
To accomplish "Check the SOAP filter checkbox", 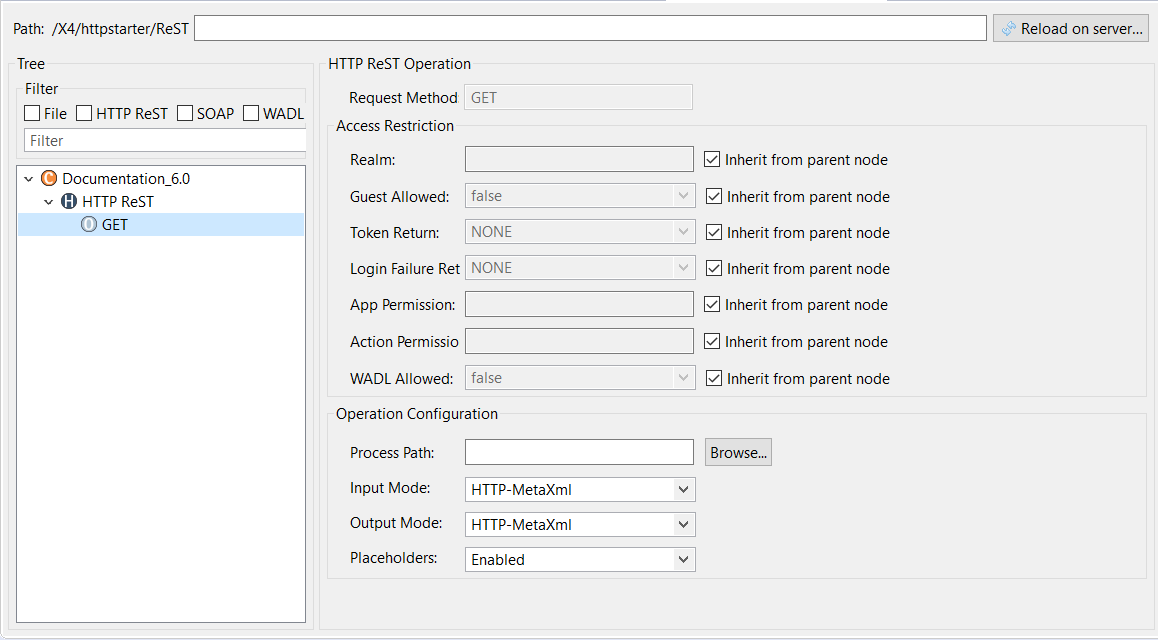I will pos(185,114).
